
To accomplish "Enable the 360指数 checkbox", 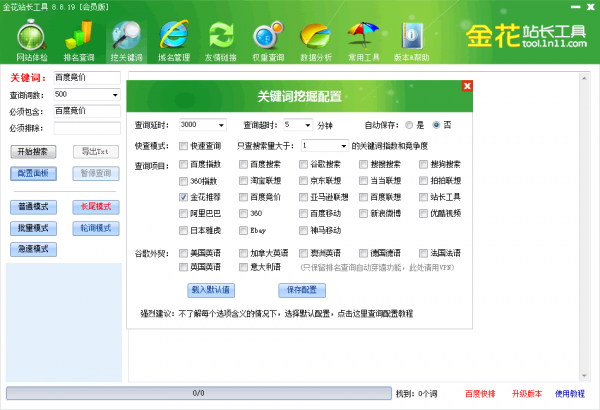I will [183, 181].
